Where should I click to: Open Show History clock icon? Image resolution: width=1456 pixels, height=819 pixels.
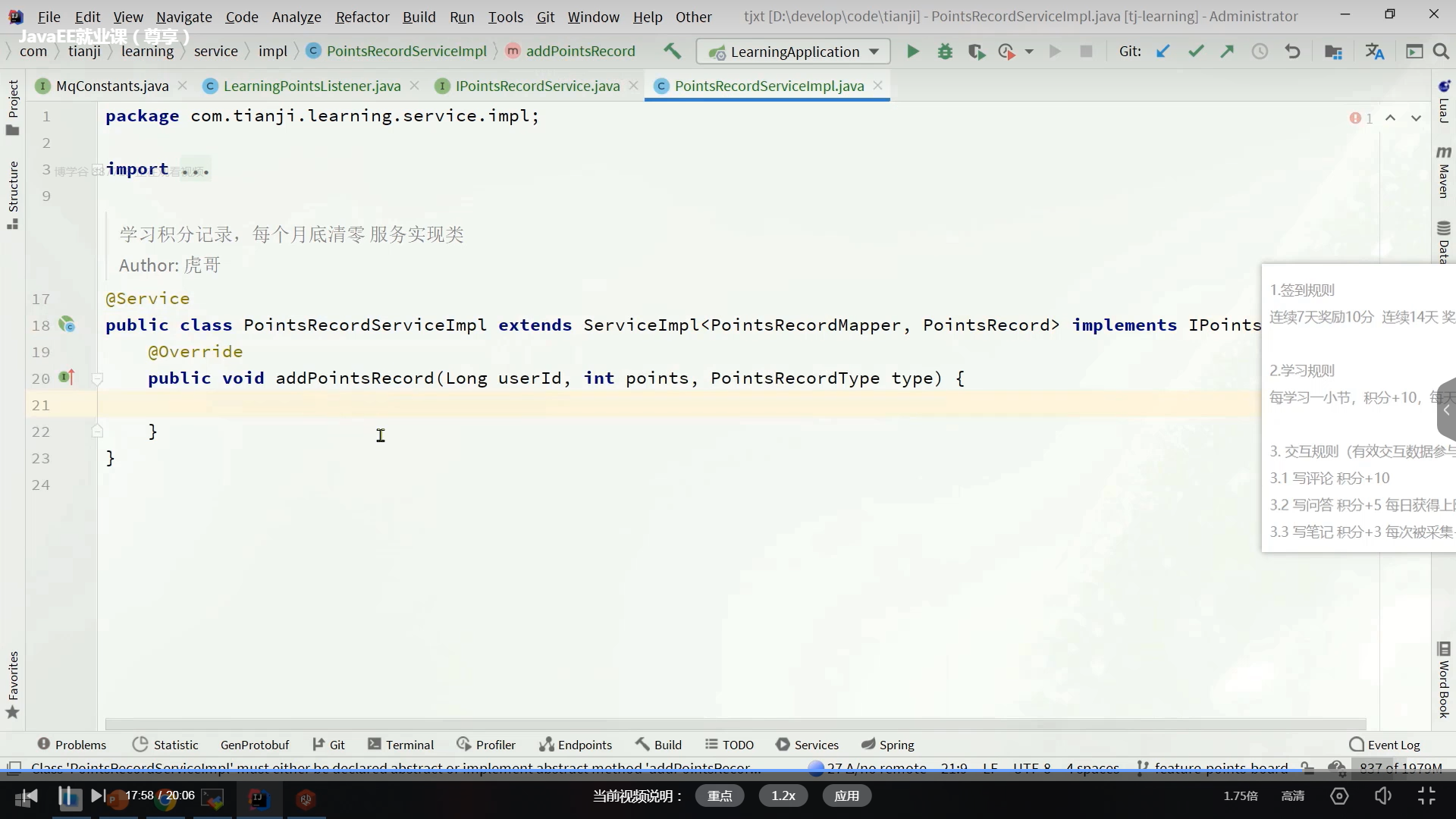(x=1260, y=52)
